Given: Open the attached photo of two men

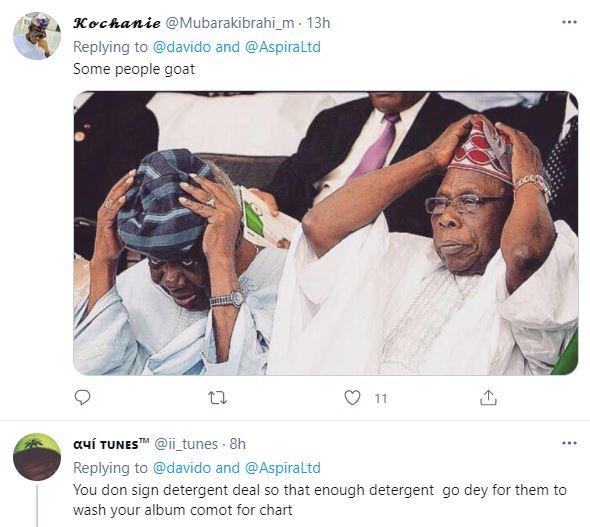Looking at the screenshot, I should point(325,233).
